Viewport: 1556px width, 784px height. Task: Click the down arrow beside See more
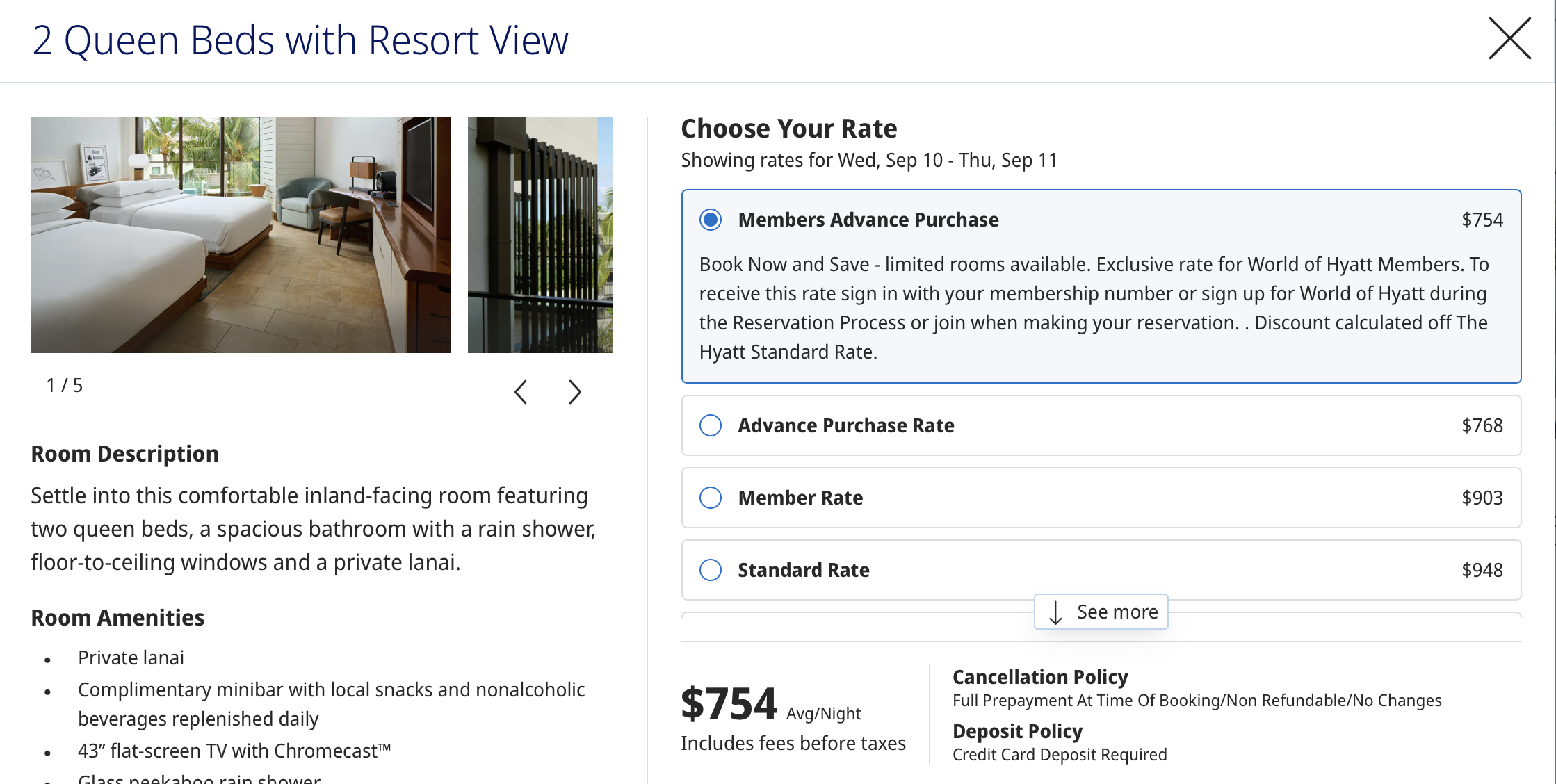tap(1055, 612)
